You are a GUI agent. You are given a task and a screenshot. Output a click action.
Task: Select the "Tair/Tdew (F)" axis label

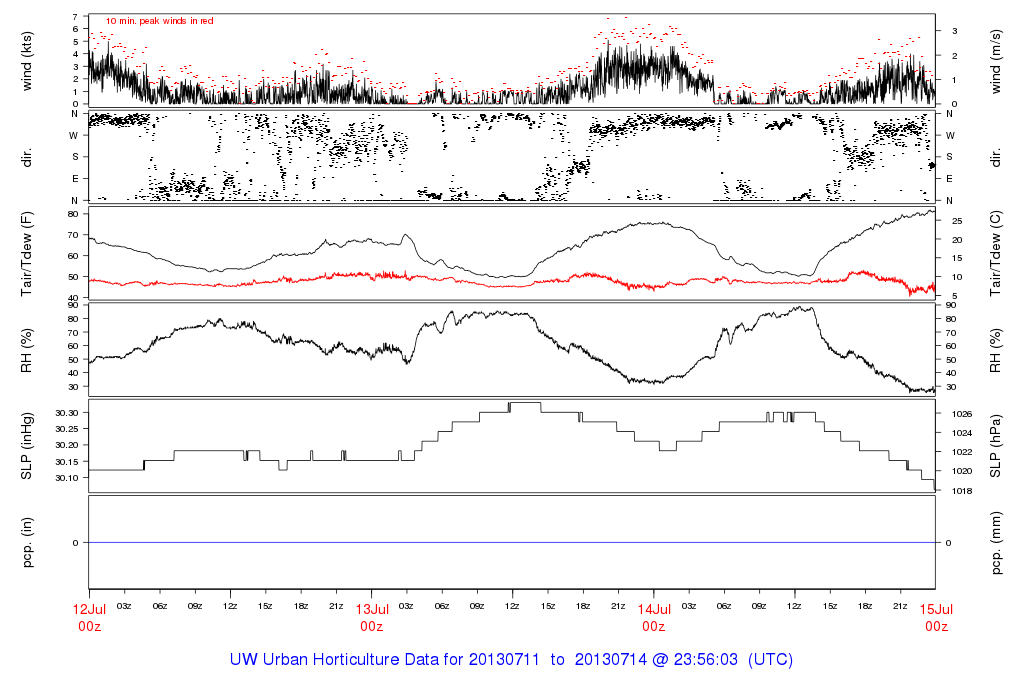click(27, 253)
